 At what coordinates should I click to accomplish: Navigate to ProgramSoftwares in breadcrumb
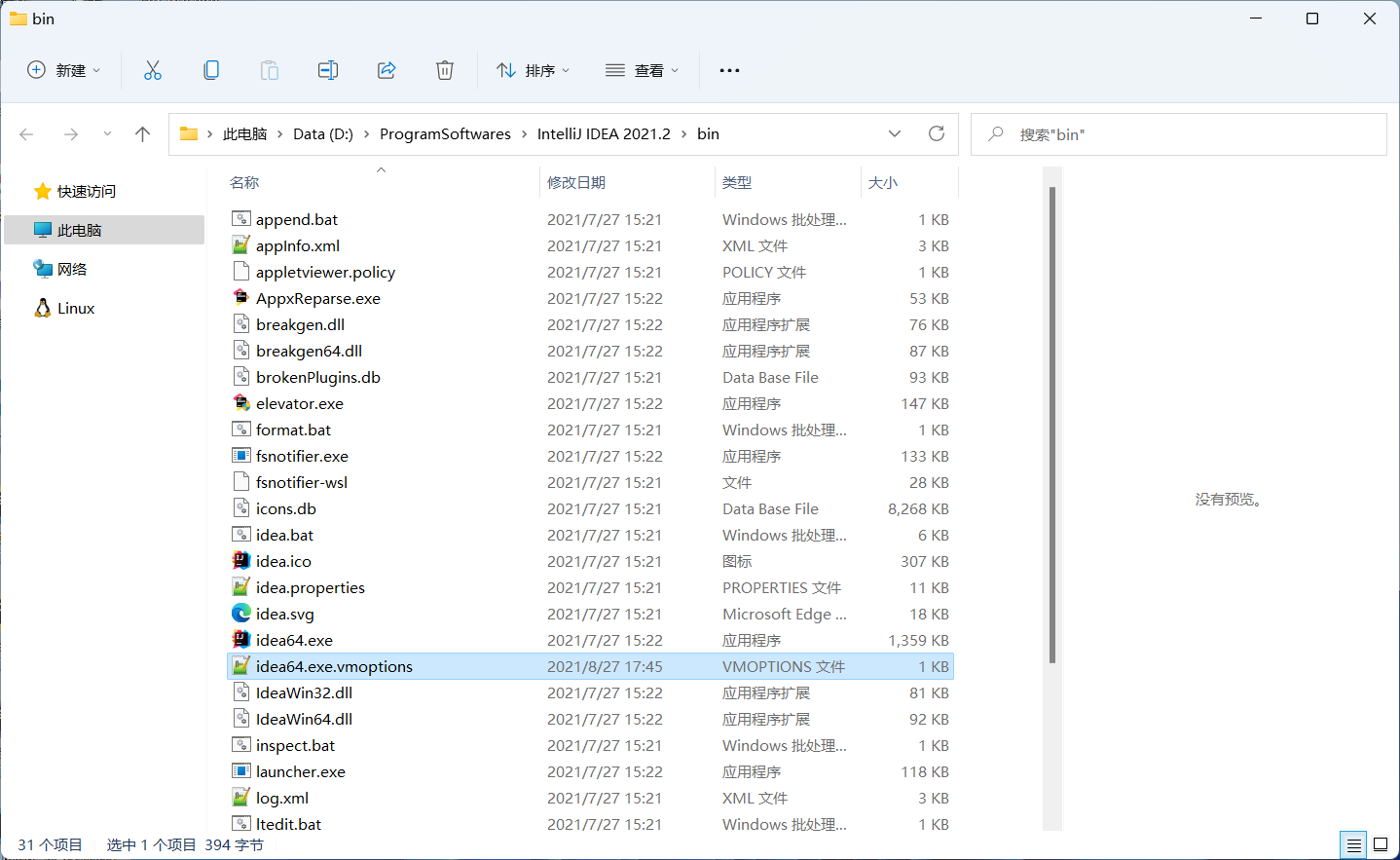[445, 134]
